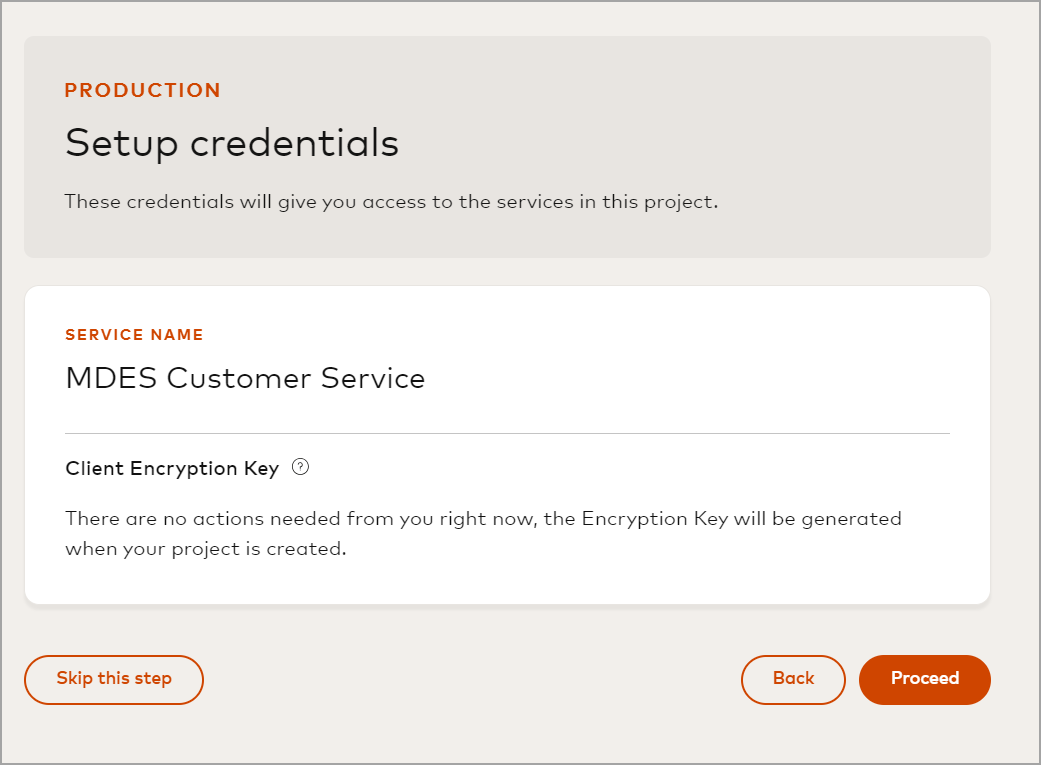1041x765 pixels.
Task: Select the encryption key explanation text
Action: (483, 533)
